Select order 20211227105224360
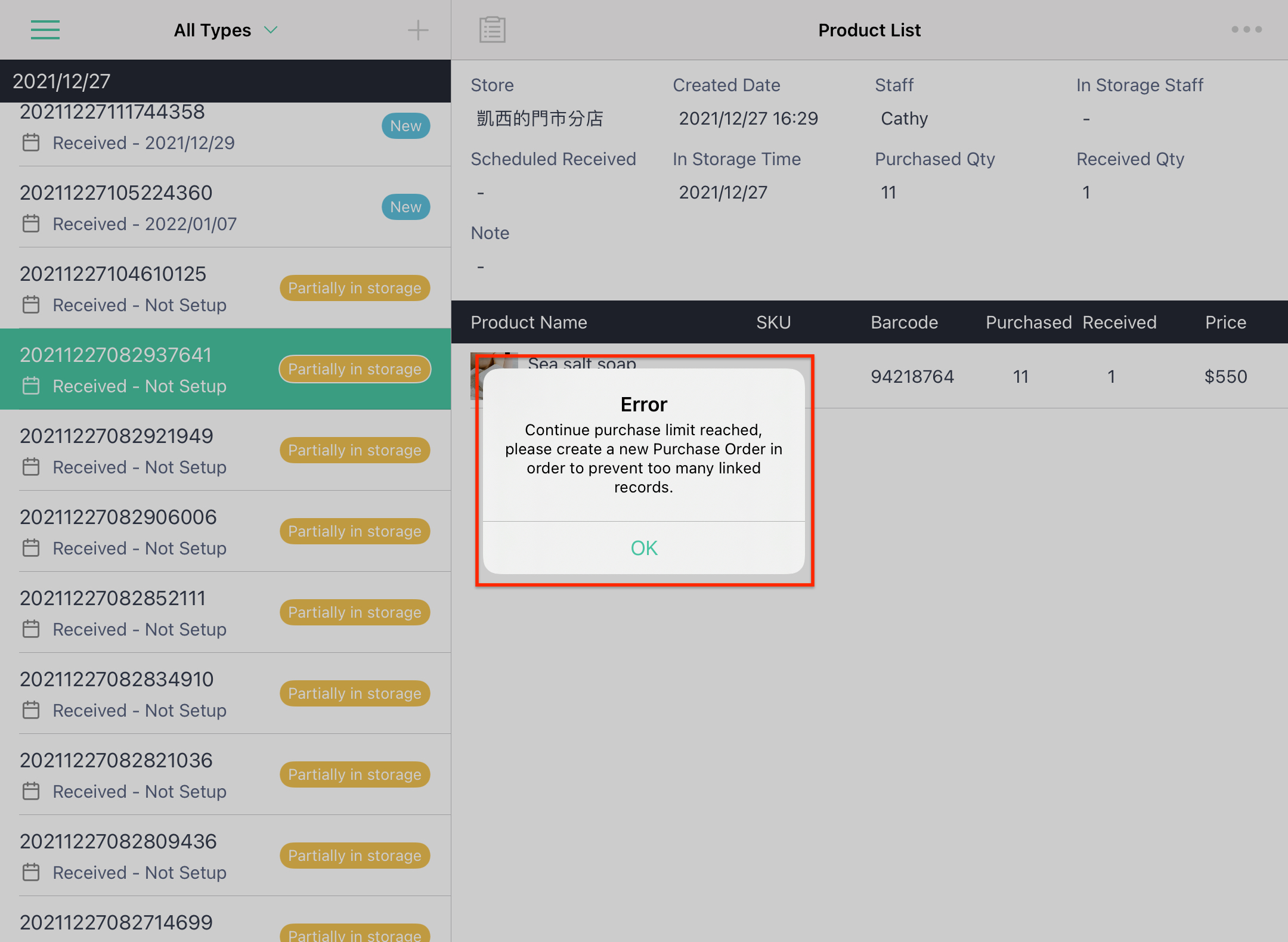Image resolution: width=1288 pixels, height=942 pixels. pyautogui.click(x=225, y=207)
